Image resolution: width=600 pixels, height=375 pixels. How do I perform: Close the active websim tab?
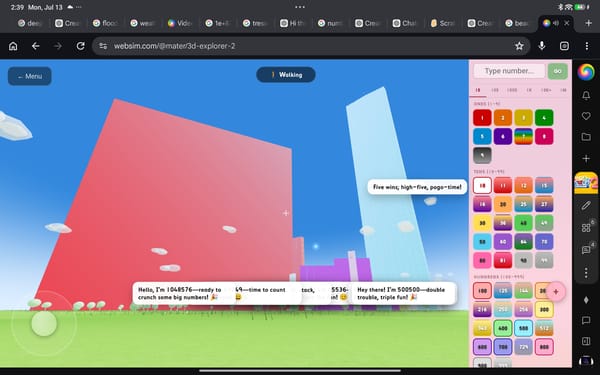[x=567, y=23]
